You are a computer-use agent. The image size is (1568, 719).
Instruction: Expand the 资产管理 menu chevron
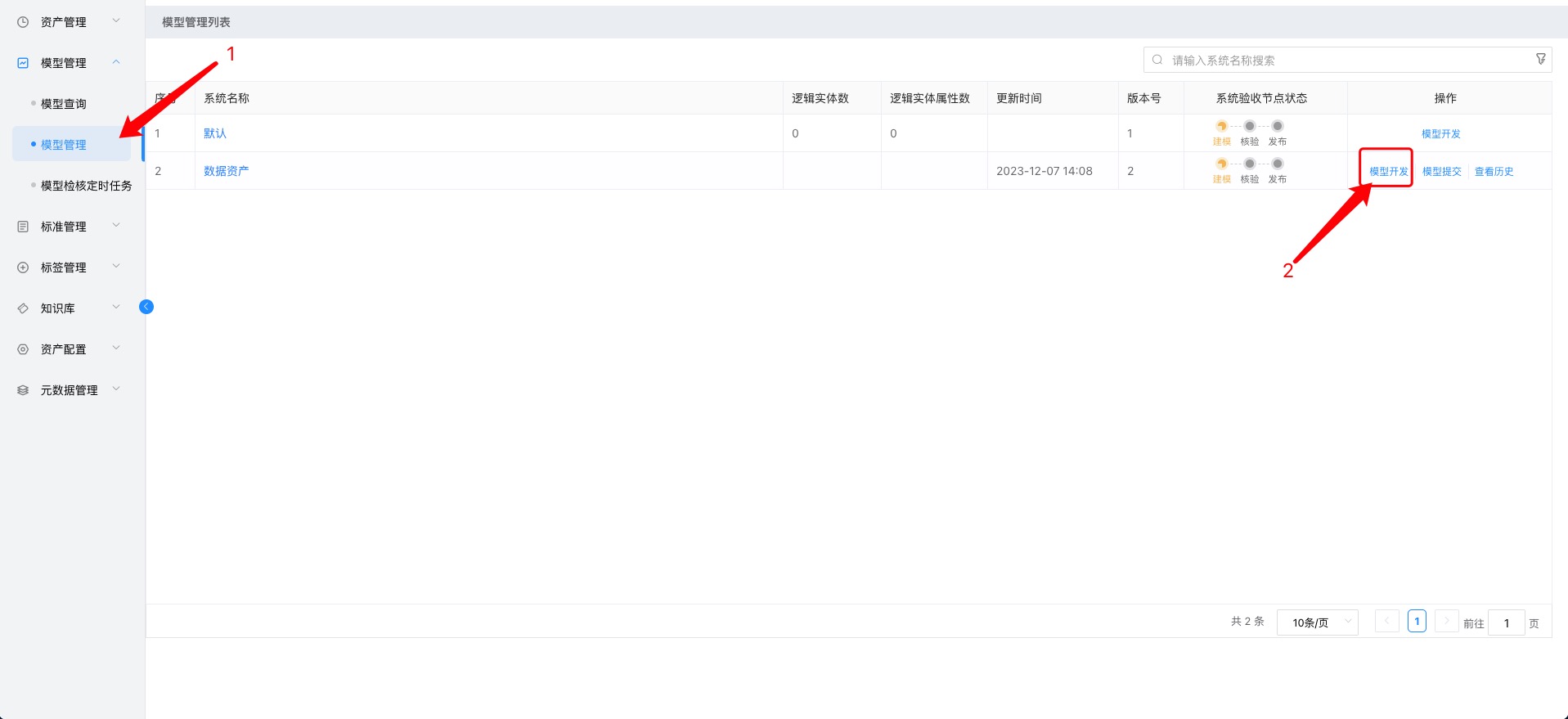[x=116, y=21]
